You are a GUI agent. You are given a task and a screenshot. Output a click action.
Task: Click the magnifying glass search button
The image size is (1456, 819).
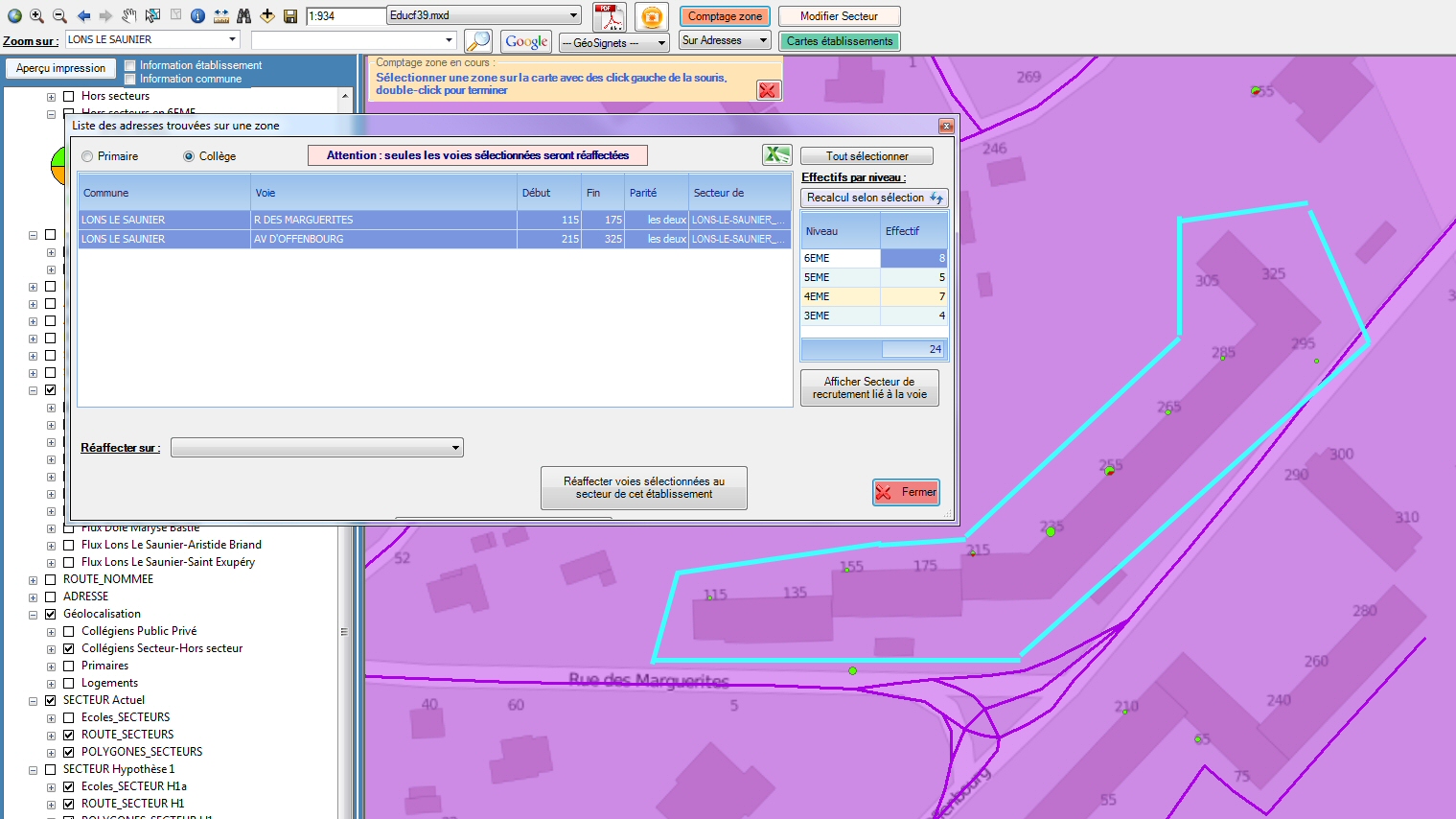click(x=477, y=41)
